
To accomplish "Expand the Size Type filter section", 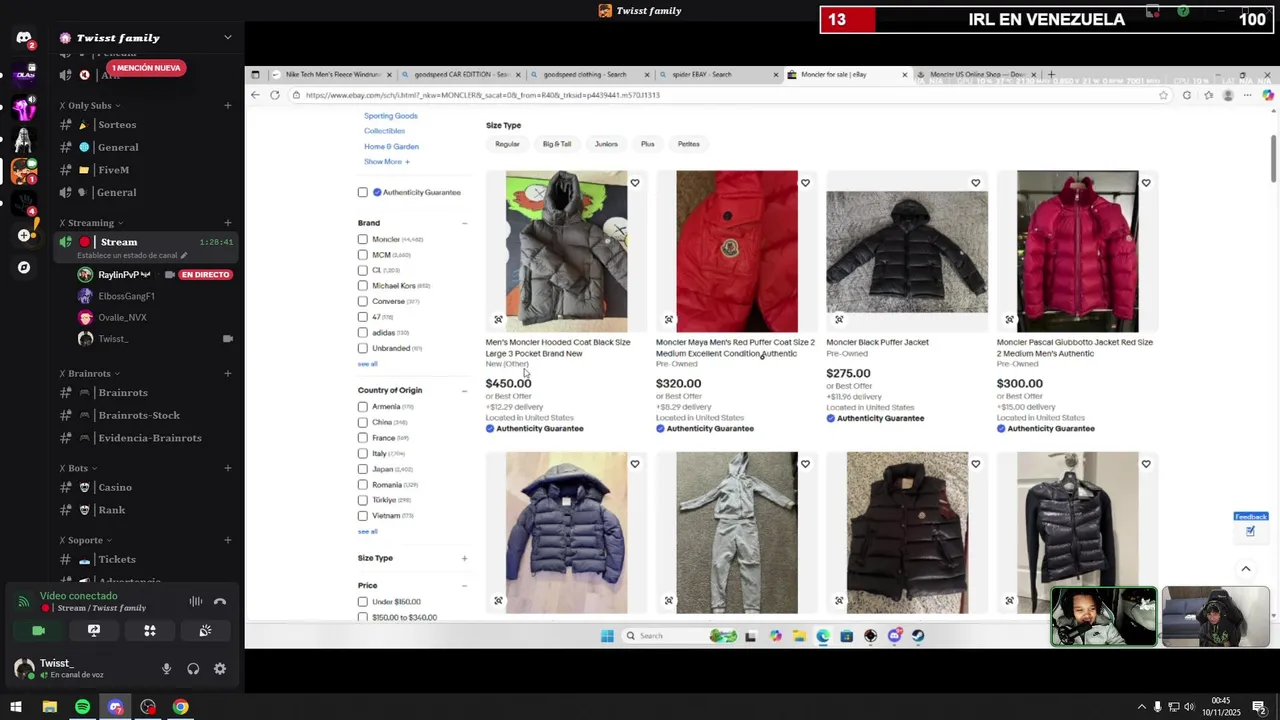I will coord(464,558).
